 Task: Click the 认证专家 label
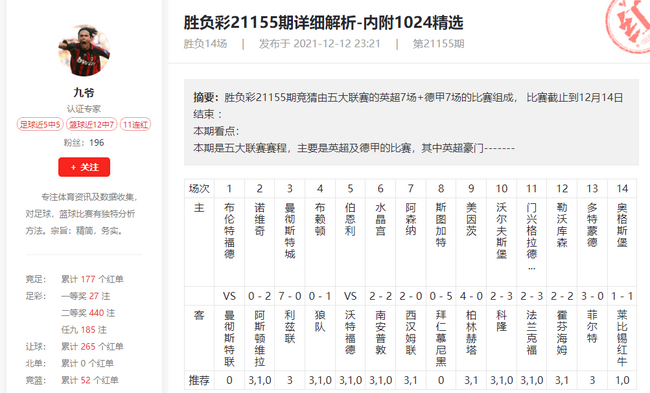(x=84, y=109)
